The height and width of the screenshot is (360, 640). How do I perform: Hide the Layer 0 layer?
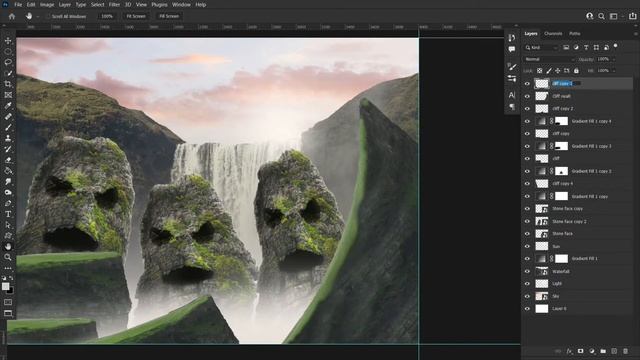[x=527, y=309]
